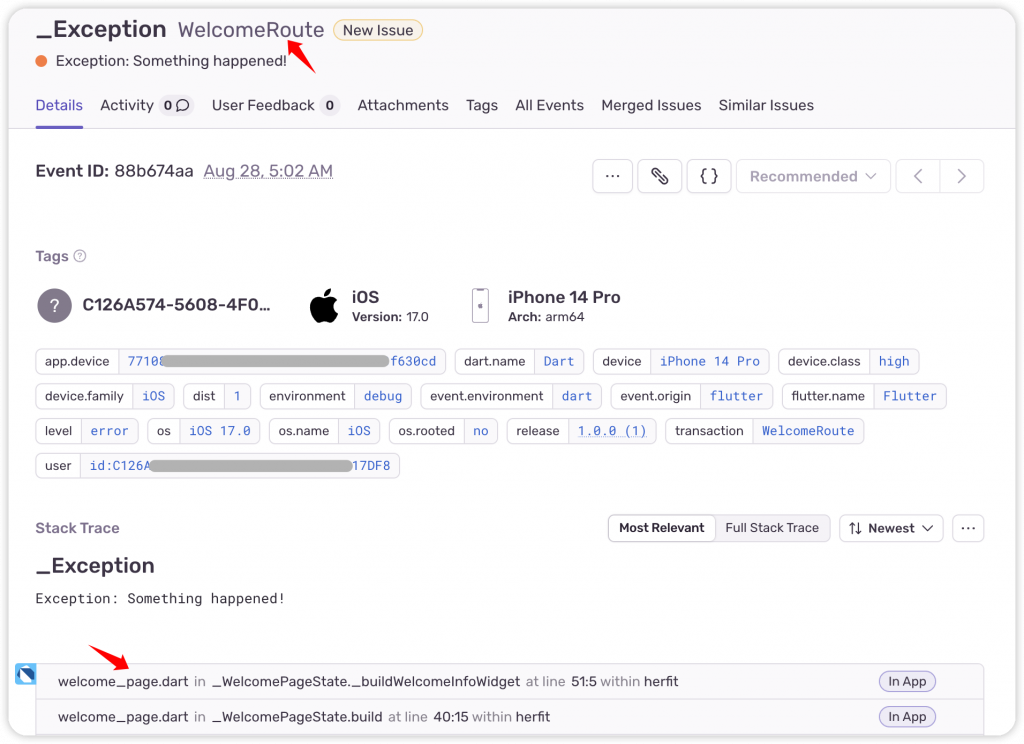The width and height of the screenshot is (1024, 744).
Task: Click the New Issue badge
Action: point(377,30)
